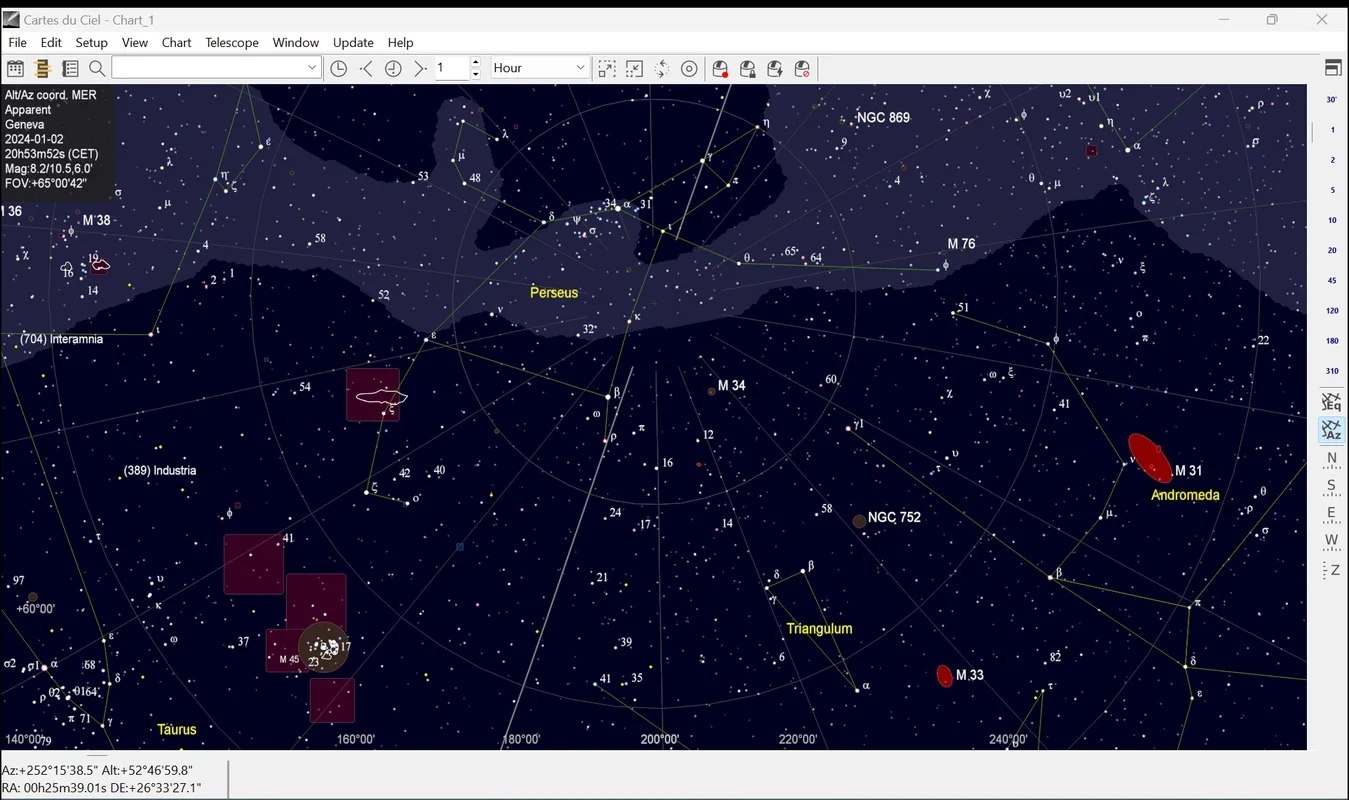
Task: Switch to equatorial coordinates (Eq)
Action: [1331, 402]
